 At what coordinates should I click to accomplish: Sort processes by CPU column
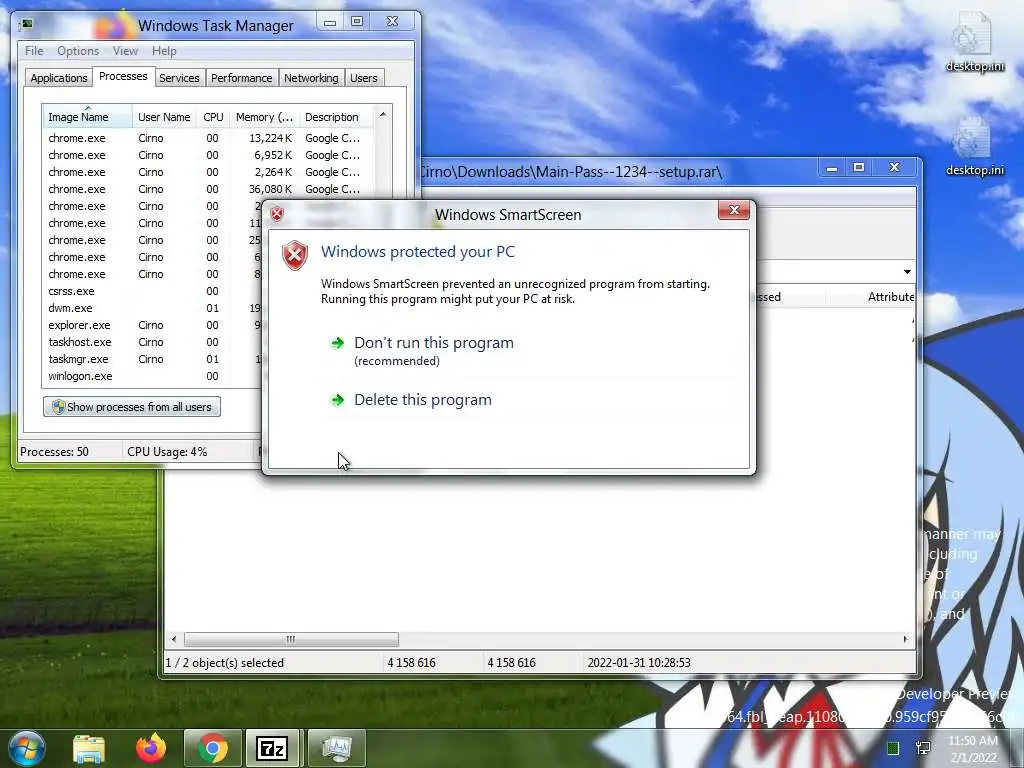click(213, 117)
